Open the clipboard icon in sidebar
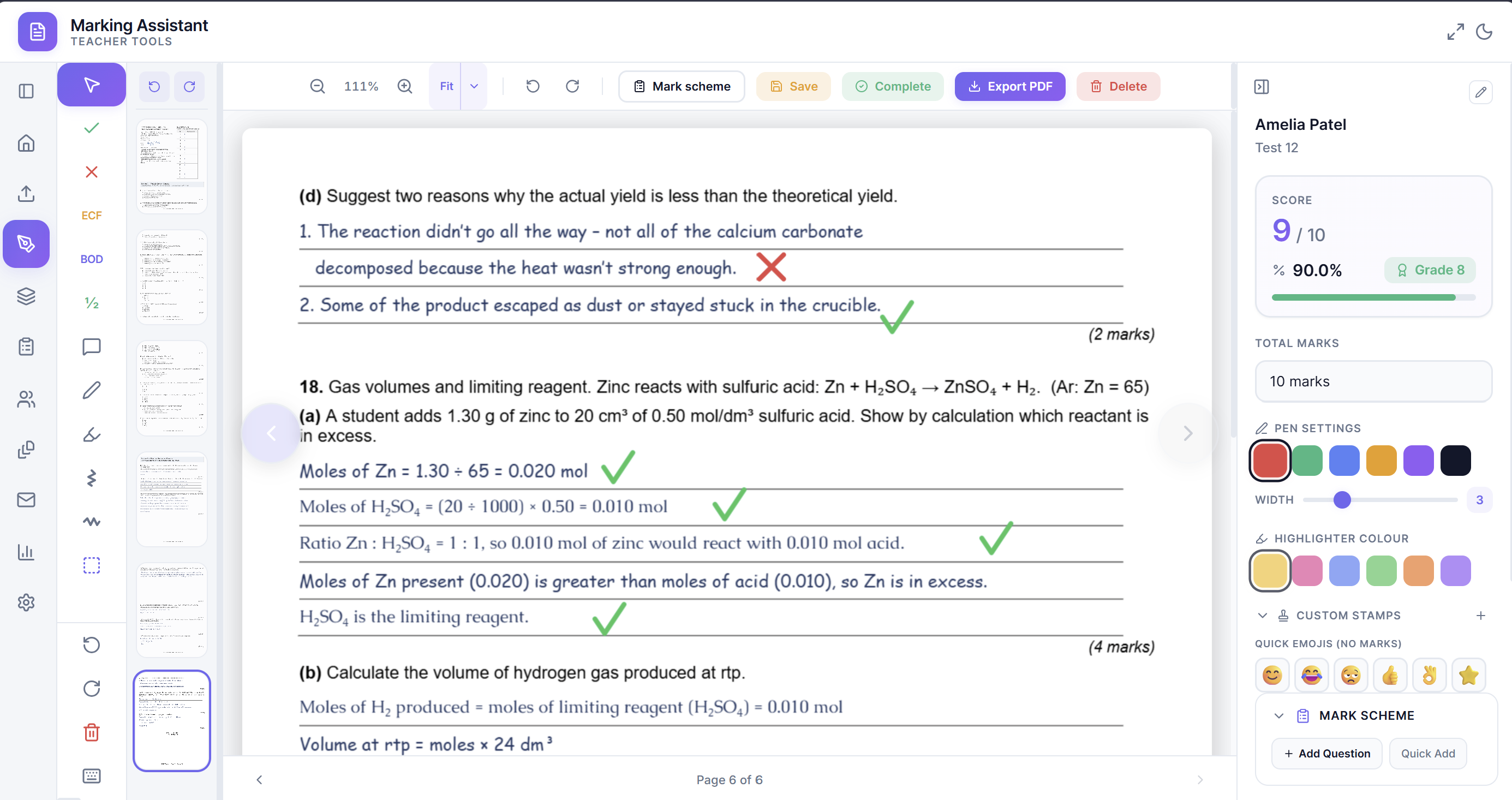1512x800 pixels. pos(26,347)
